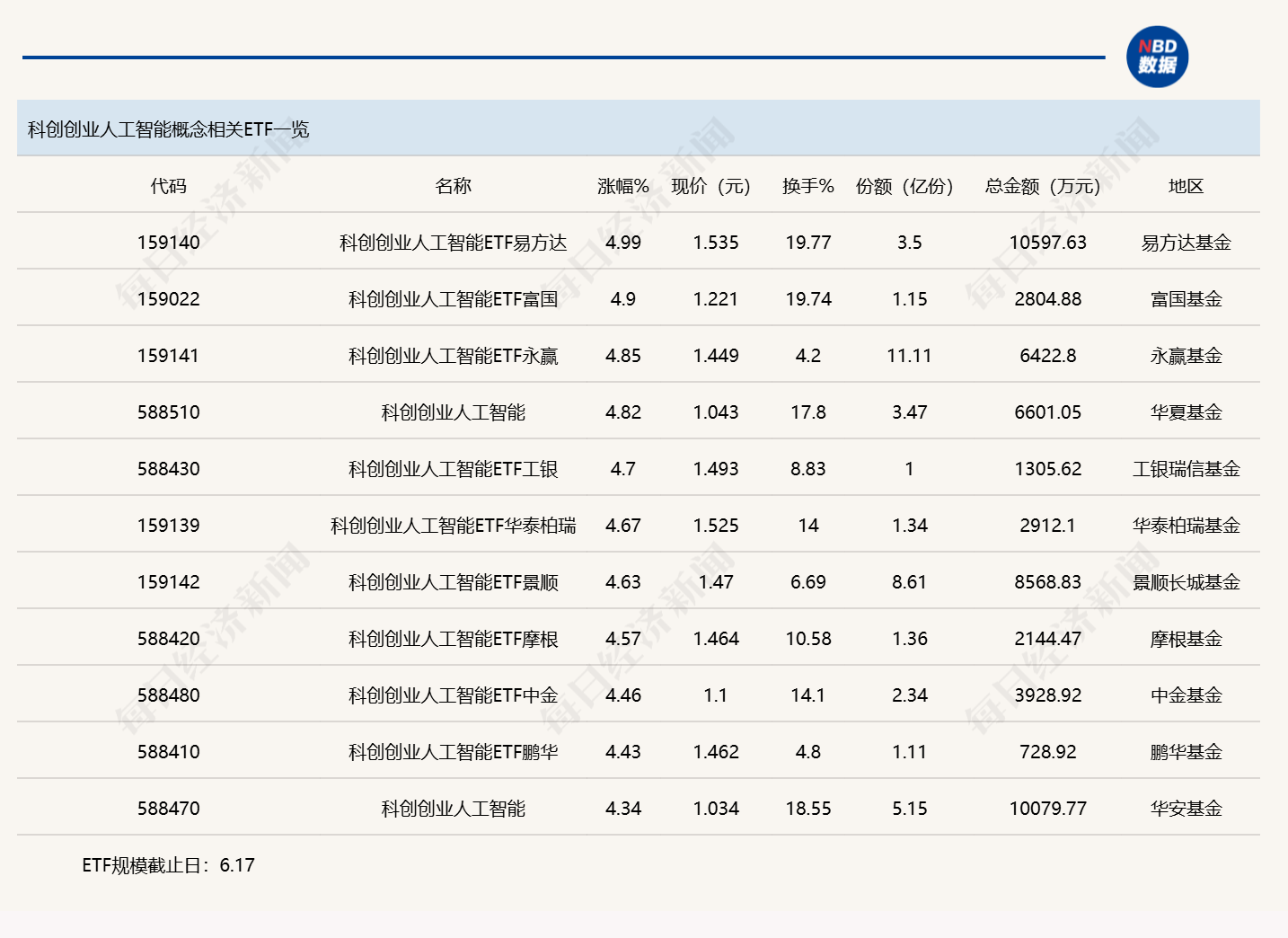
Task: Click the 涨幅% column header
Action: (623, 186)
